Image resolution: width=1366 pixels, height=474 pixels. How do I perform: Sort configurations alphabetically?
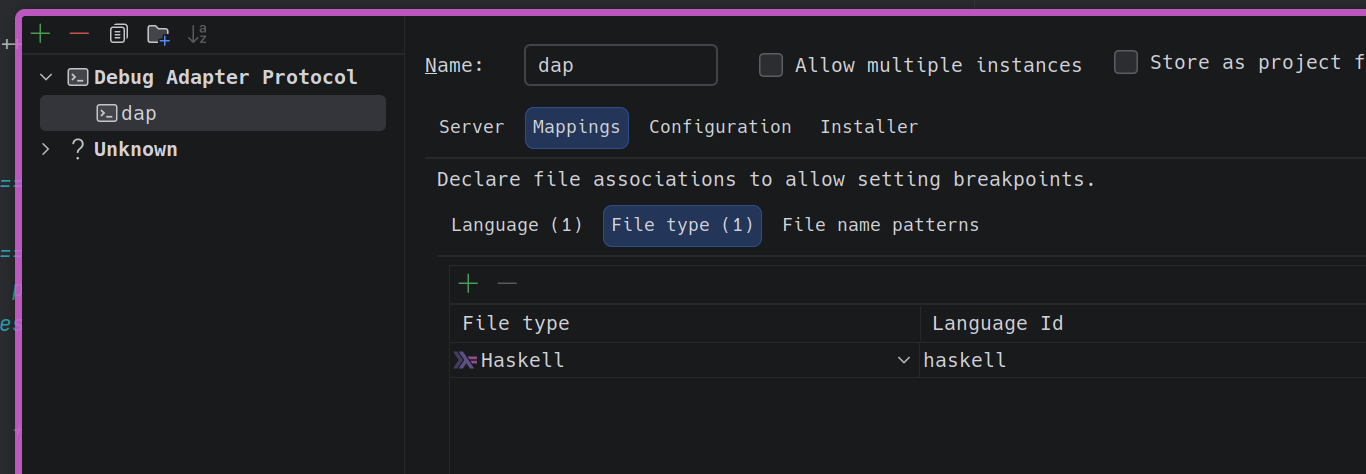197,34
